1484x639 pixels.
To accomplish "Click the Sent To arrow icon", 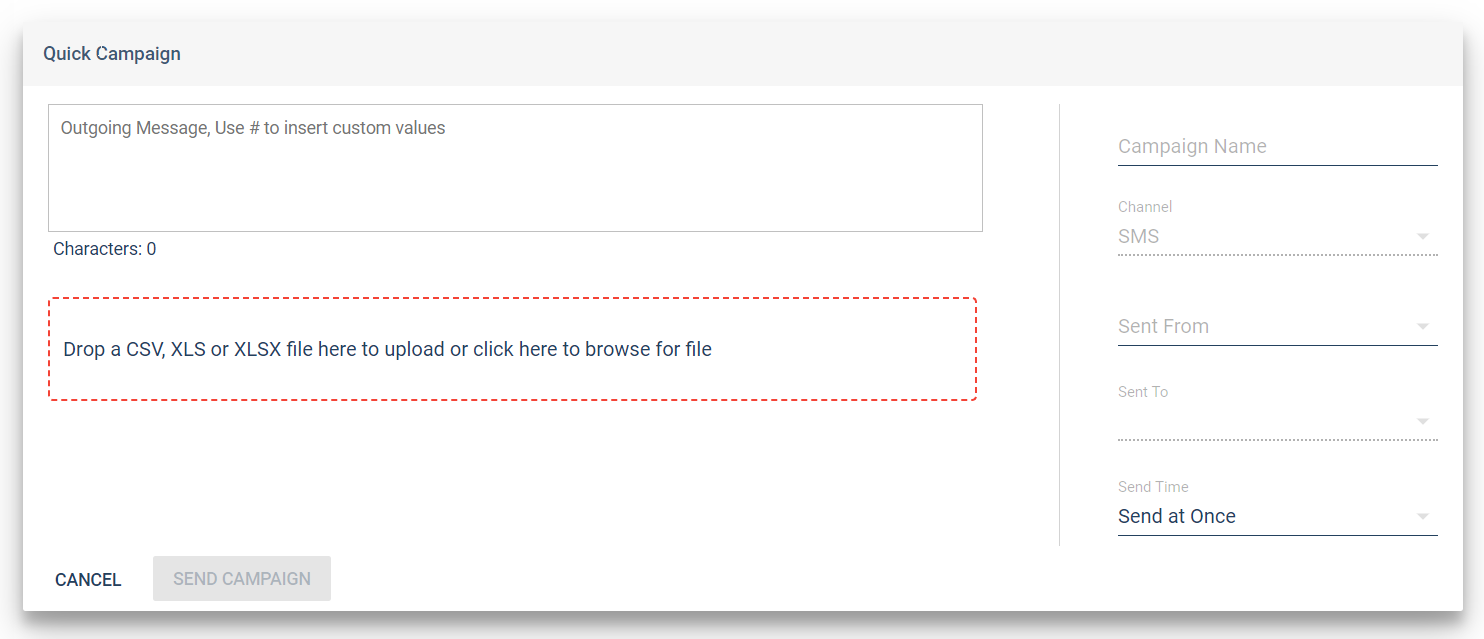I will pyautogui.click(x=1423, y=421).
